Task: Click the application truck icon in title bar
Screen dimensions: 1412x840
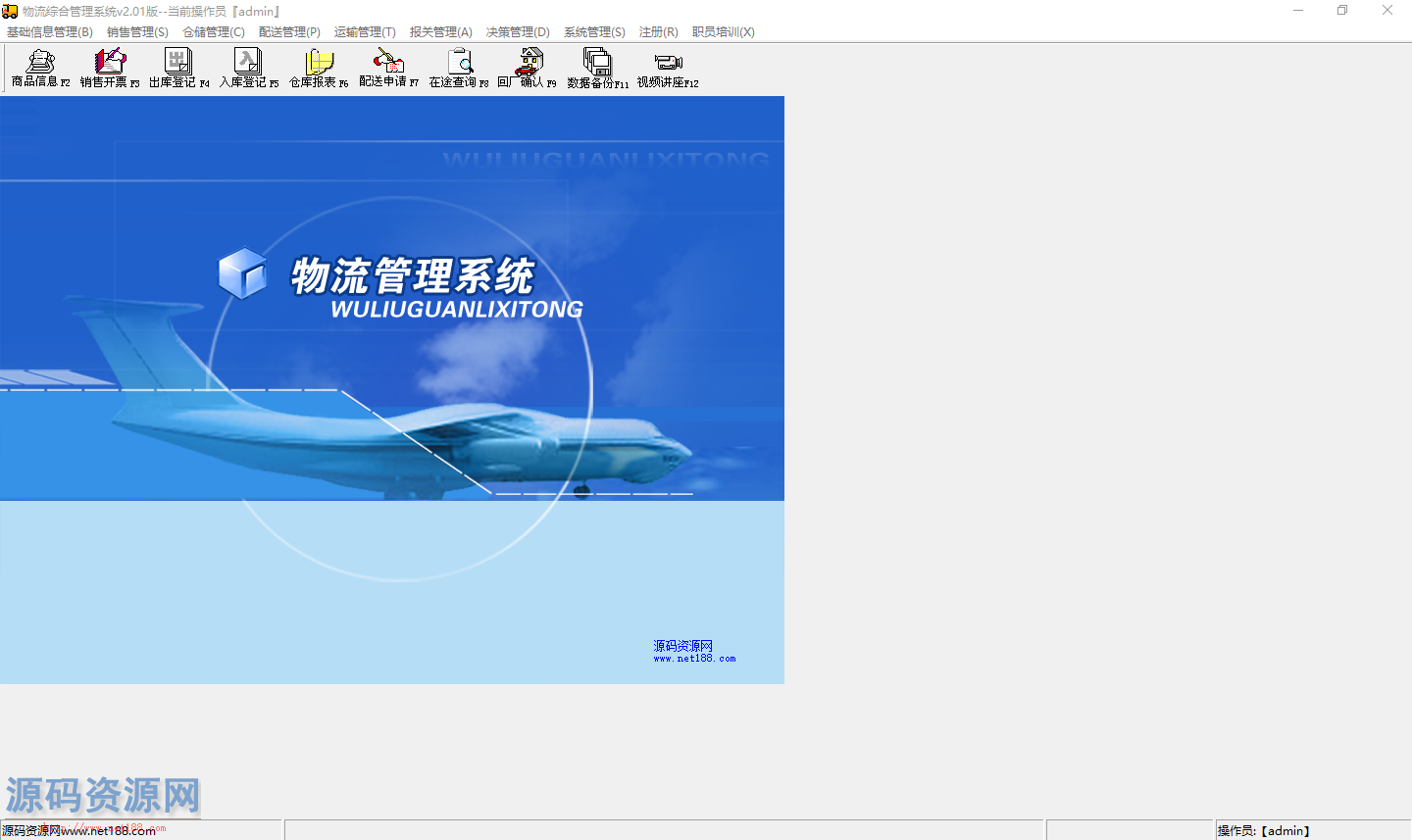Action: point(10,11)
